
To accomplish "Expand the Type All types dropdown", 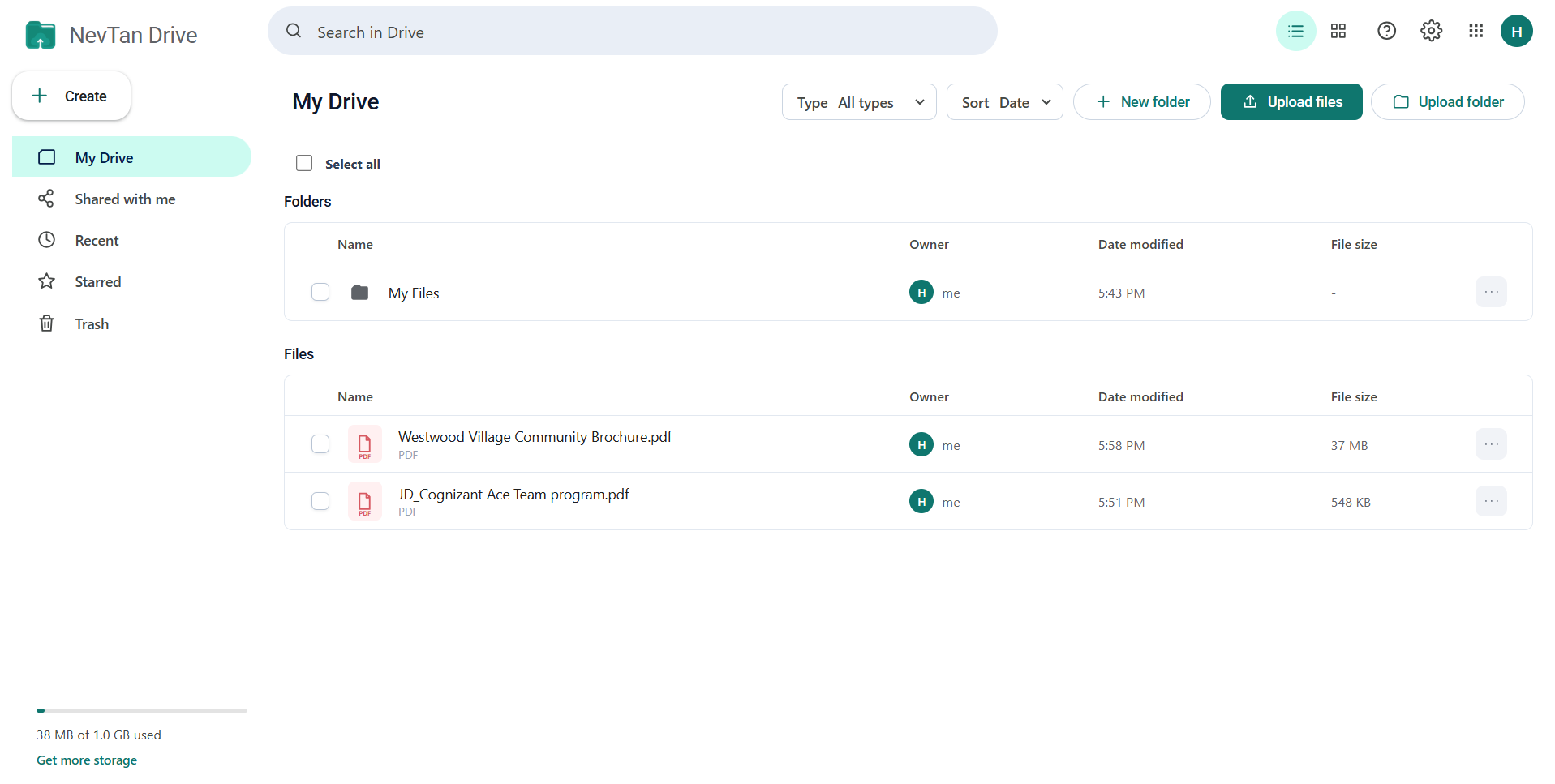I will 859,102.
